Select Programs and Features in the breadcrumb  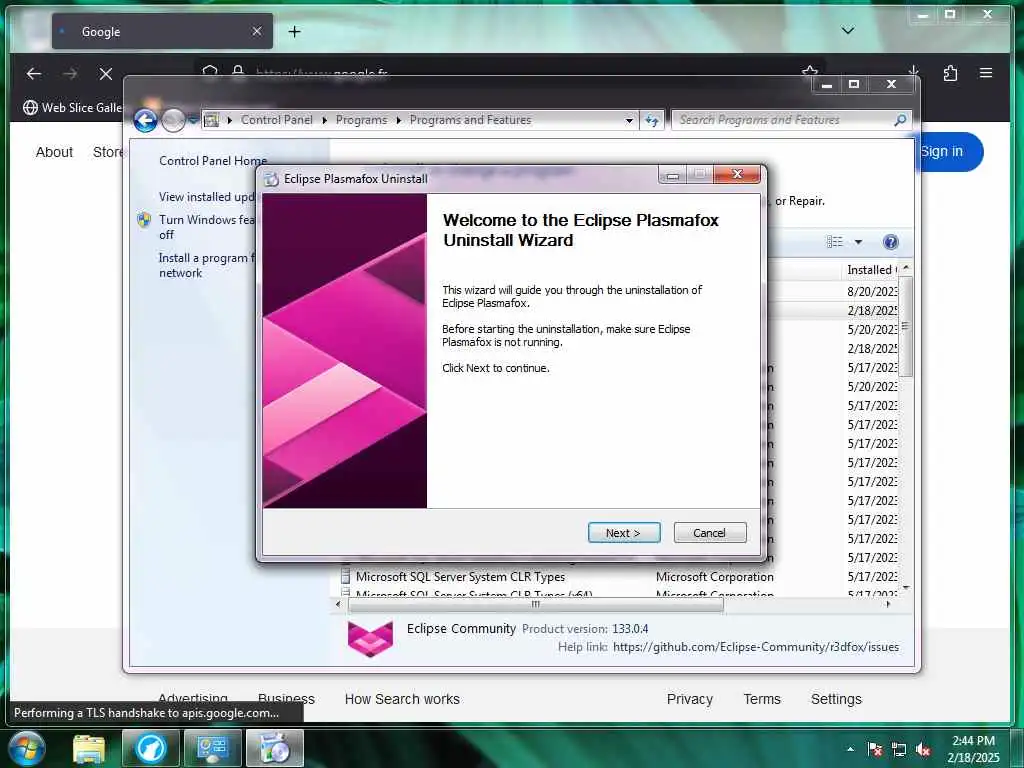click(x=470, y=120)
